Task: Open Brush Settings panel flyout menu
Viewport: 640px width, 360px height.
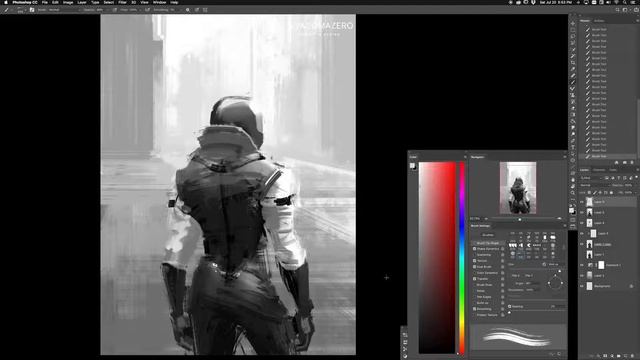Action: (x=565, y=226)
